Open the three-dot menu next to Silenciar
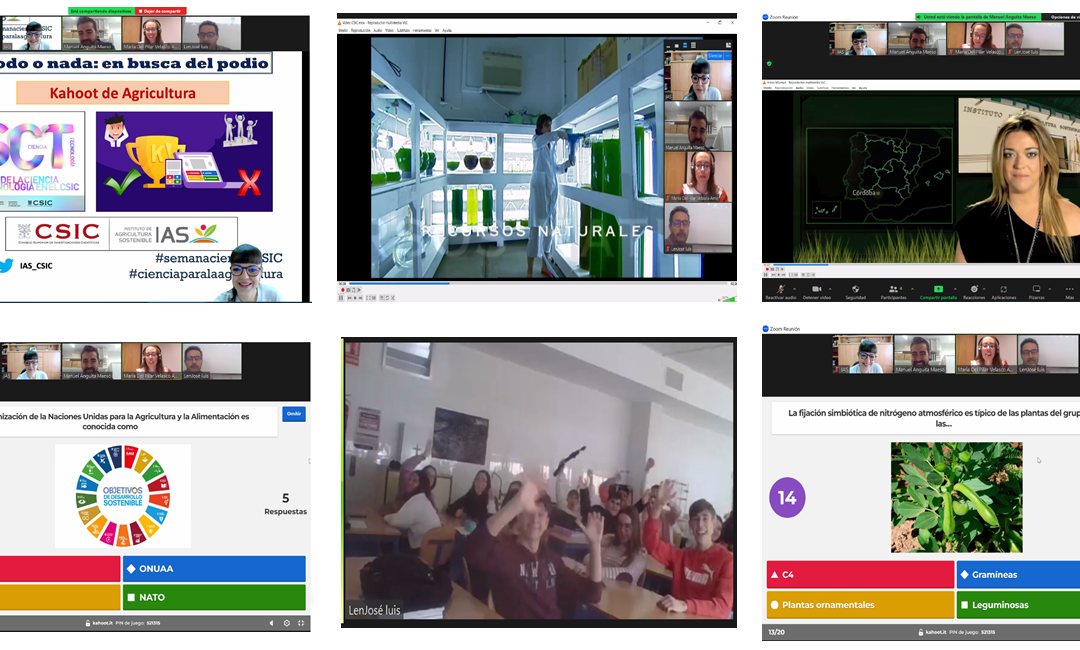 click(728, 56)
